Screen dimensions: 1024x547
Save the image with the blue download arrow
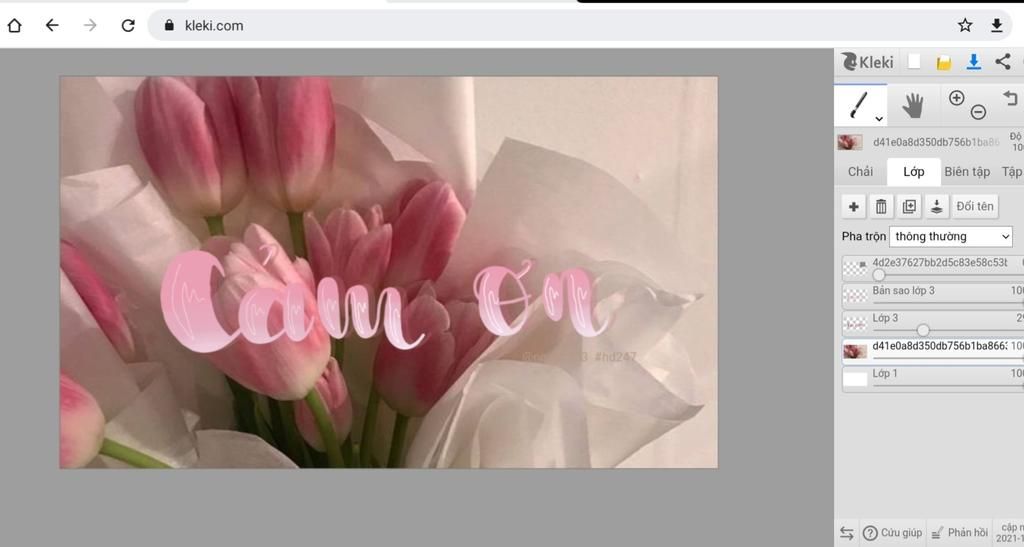pos(974,61)
